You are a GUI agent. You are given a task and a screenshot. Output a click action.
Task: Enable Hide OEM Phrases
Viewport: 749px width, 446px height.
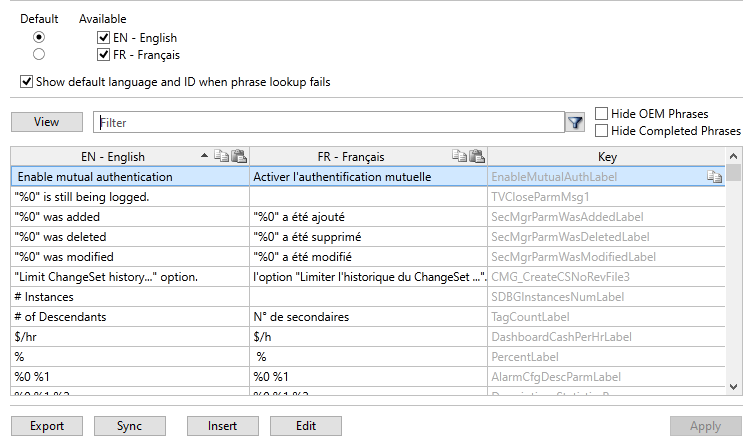coord(602,113)
